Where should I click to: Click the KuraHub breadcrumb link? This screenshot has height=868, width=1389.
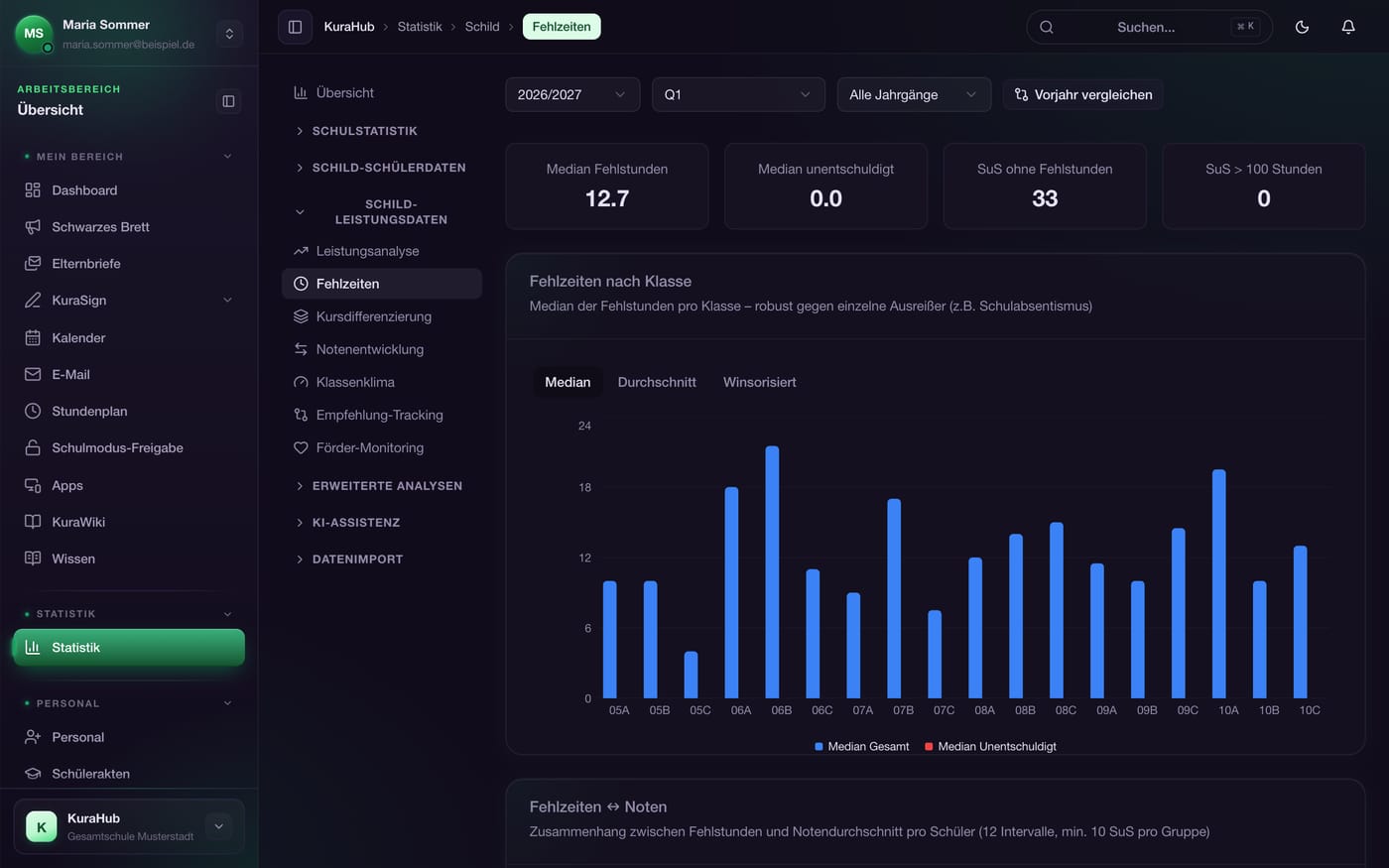coord(349,27)
